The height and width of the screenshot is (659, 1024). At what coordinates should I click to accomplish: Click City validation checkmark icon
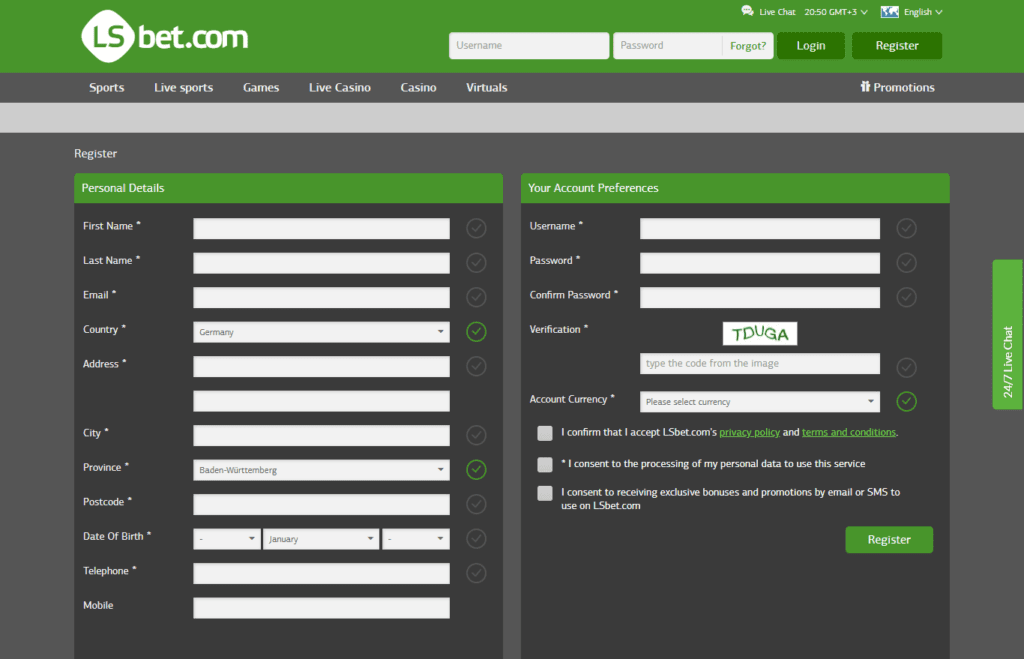(x=476, y=435)
